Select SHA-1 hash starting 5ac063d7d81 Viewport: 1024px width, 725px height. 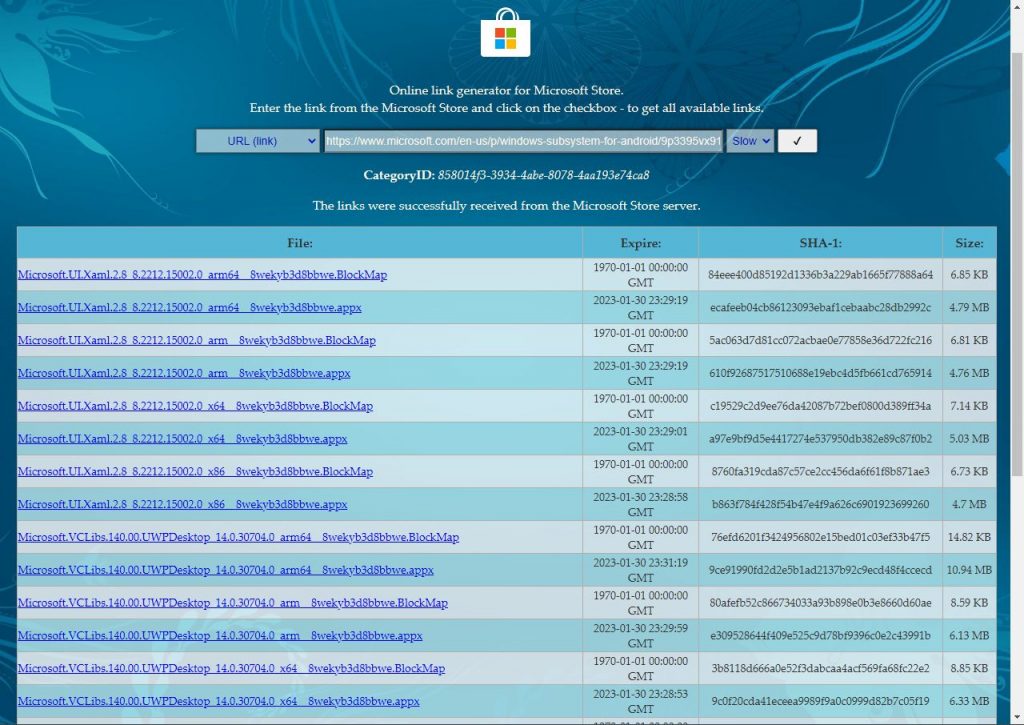point(821,340)
